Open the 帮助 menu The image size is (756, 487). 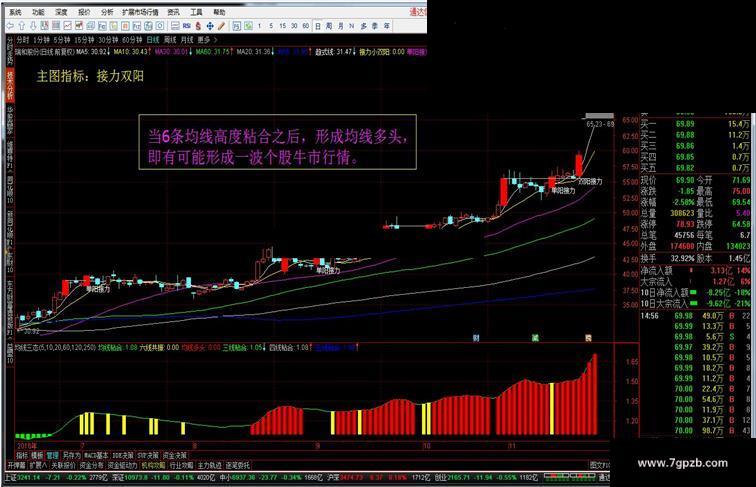click(x=219, y=13)
